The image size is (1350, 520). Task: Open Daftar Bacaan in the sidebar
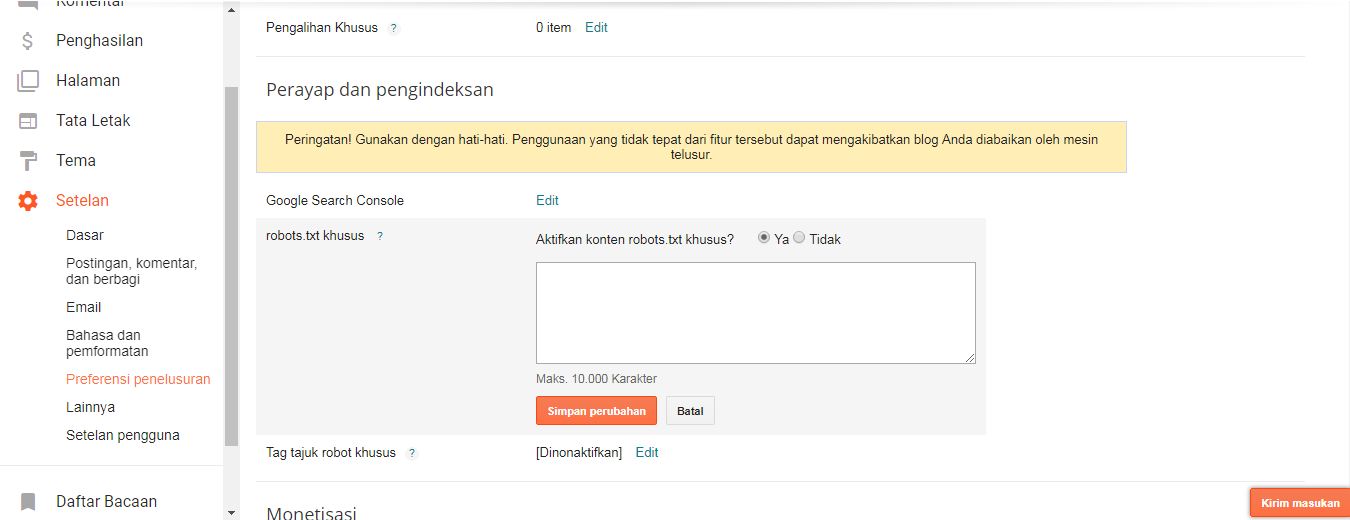(x=106, y=501)
